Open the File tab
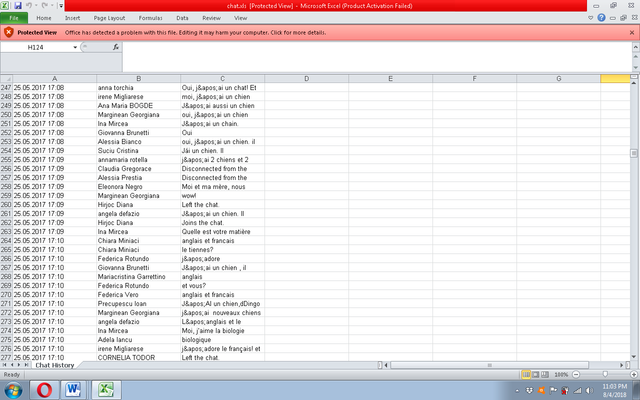The image size is (640, 400). [x=14, y=18]
